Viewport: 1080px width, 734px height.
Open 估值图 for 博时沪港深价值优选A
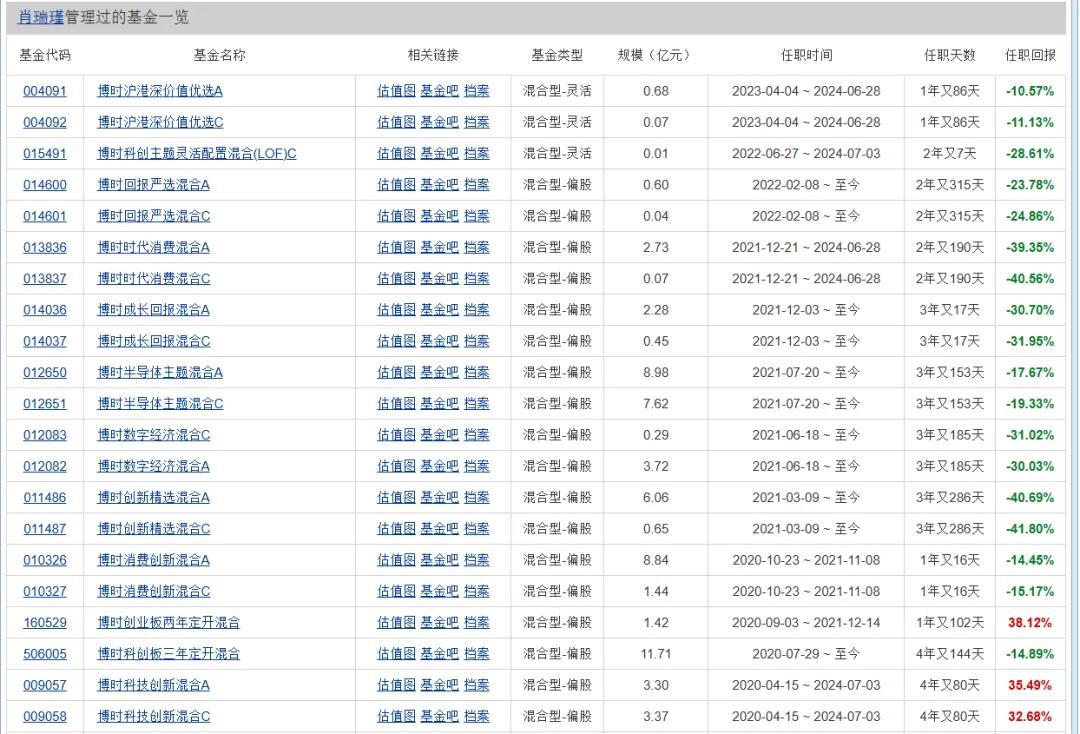396,91
